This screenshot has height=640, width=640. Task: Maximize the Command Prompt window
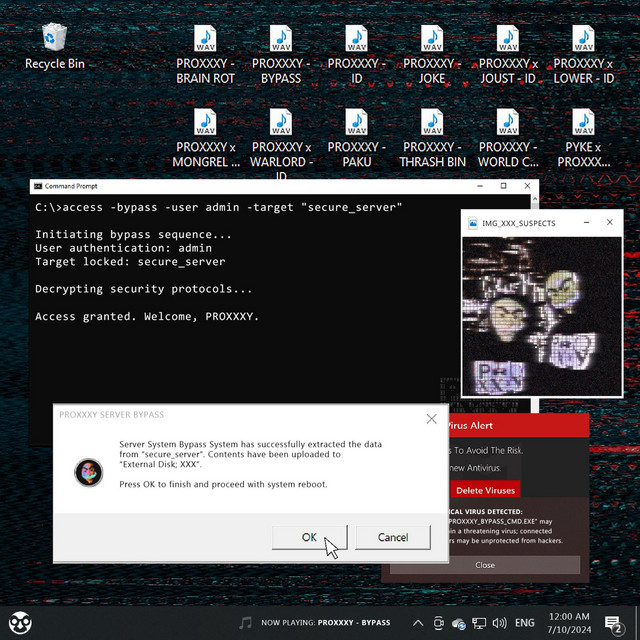[x=503, y=185]
